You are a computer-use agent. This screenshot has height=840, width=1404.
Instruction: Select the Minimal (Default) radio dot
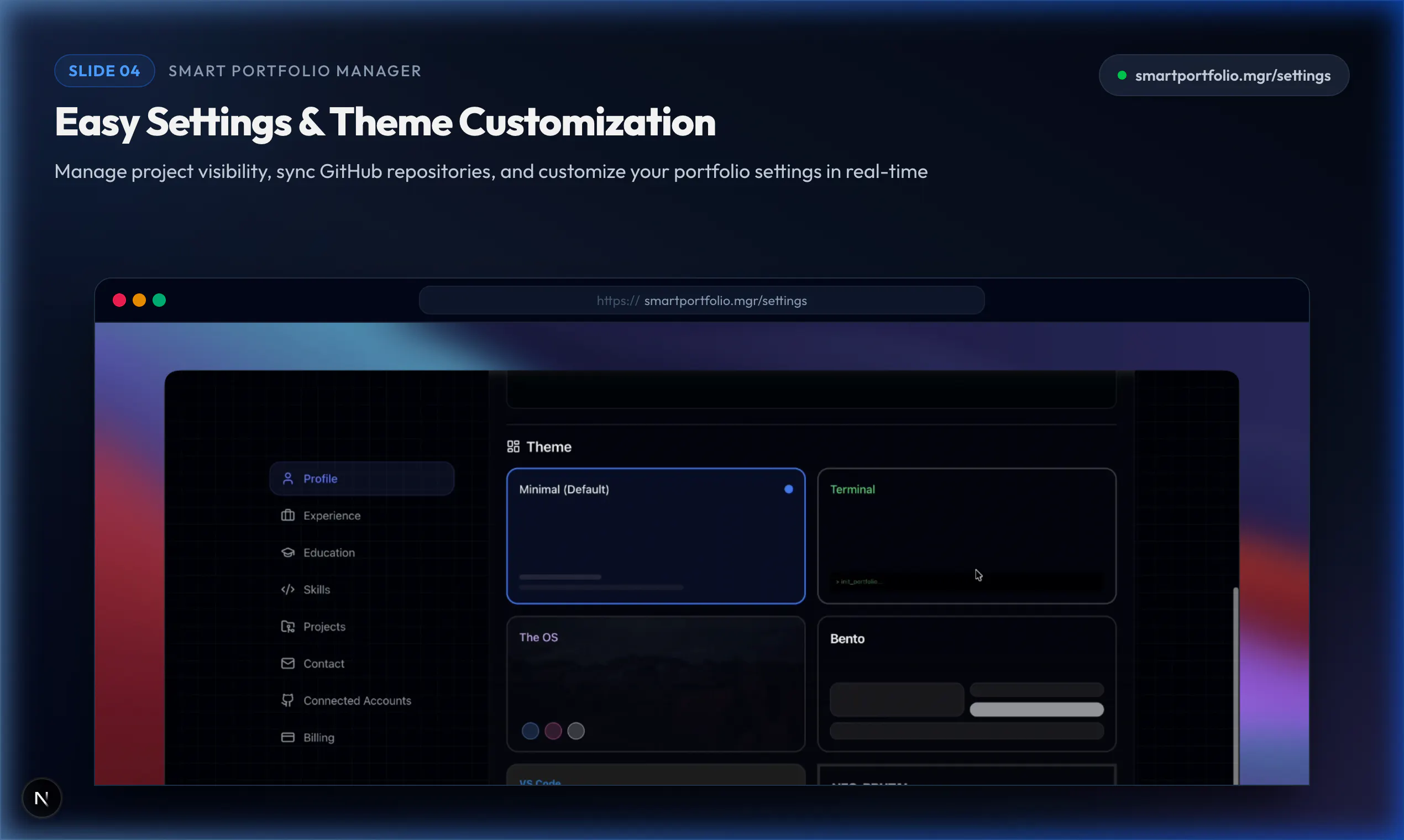[x=789, y=490]
